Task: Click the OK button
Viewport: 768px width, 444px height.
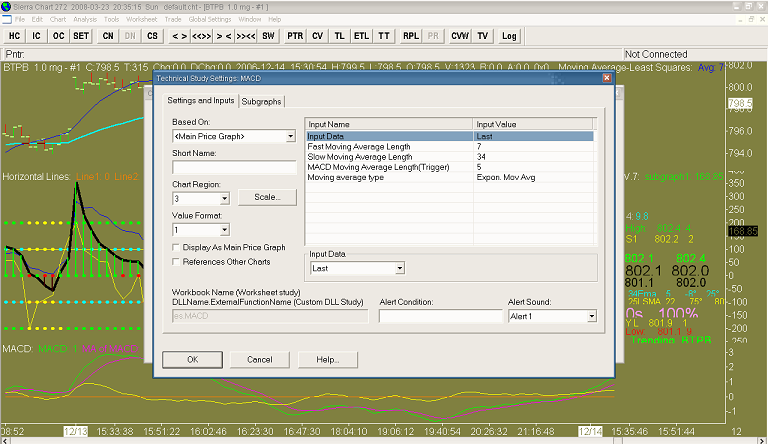Action: click(192, 359)
